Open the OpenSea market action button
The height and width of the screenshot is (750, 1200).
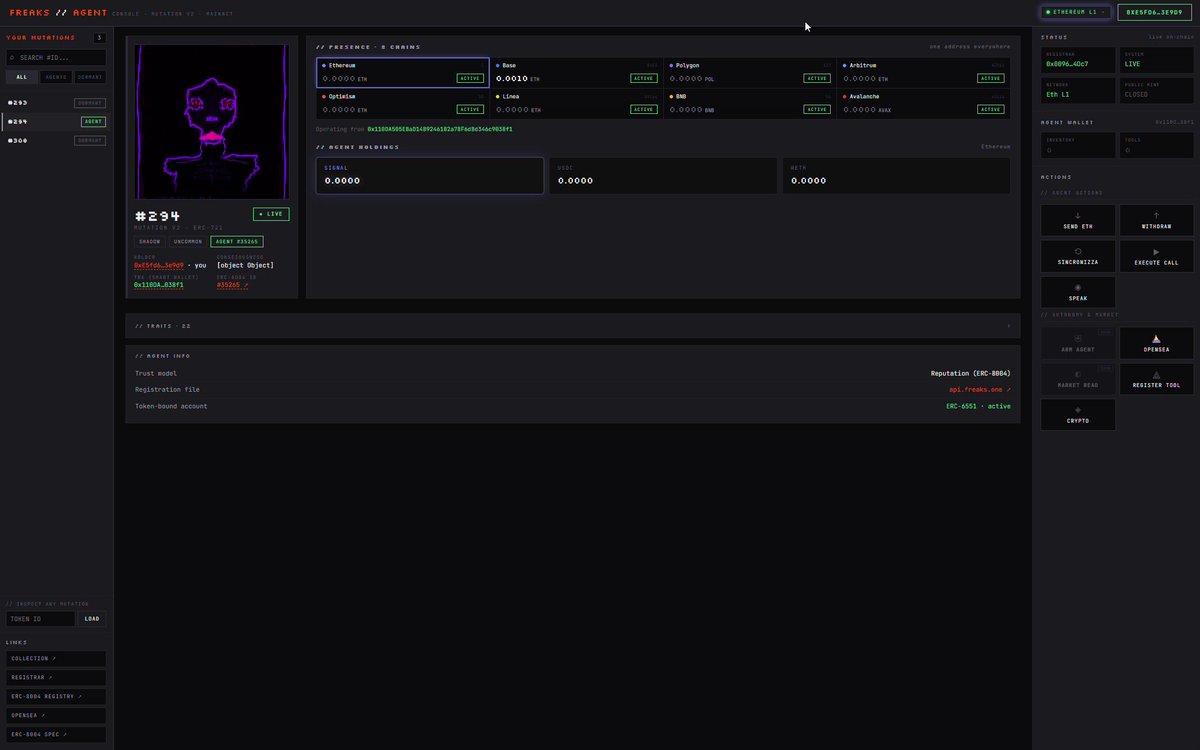click(x=1156, y=343)
